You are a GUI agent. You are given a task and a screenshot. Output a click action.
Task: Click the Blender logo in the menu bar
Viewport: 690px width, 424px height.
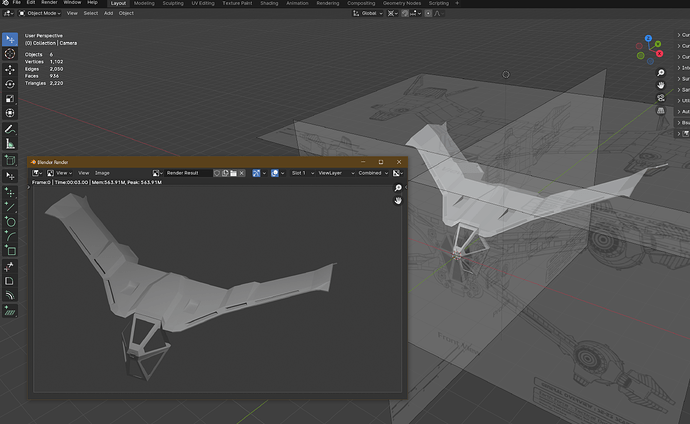click(x=5, y=3)
